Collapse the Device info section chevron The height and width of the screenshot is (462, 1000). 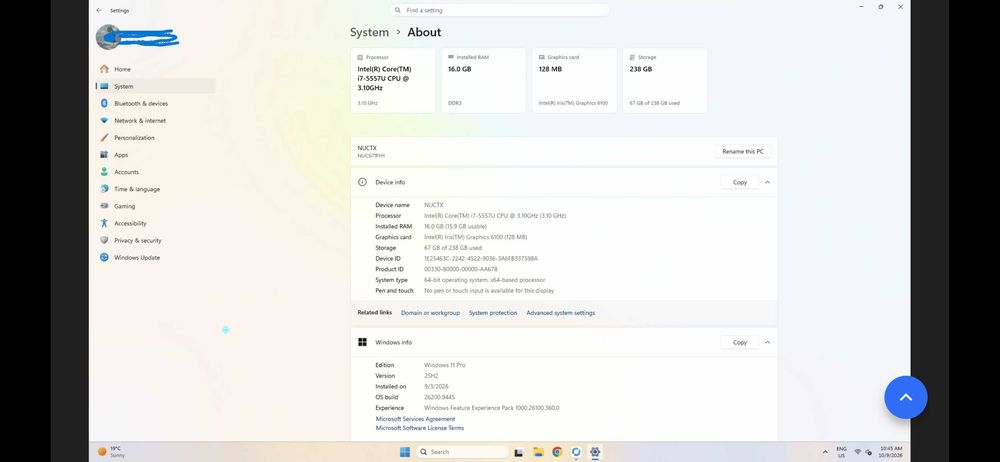click(767, 182)
